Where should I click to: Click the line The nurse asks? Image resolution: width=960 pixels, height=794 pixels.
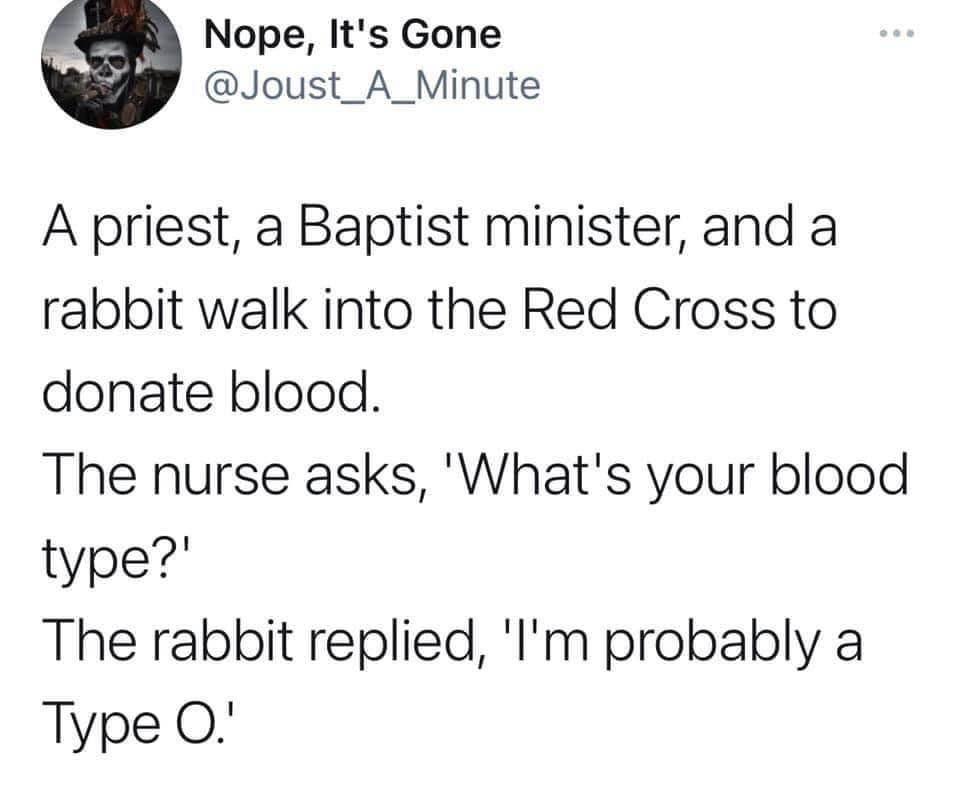tap(475, 475)
